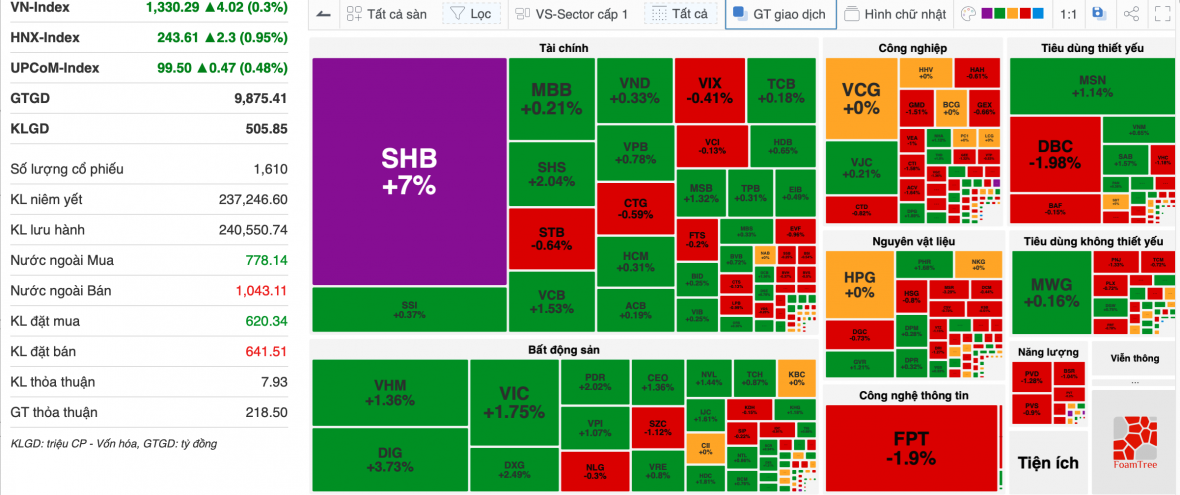The height and width of the screenshot is (495, 1180).
Task: Select the 'Bất động sản' sector header
Action: tap(564, 349)
